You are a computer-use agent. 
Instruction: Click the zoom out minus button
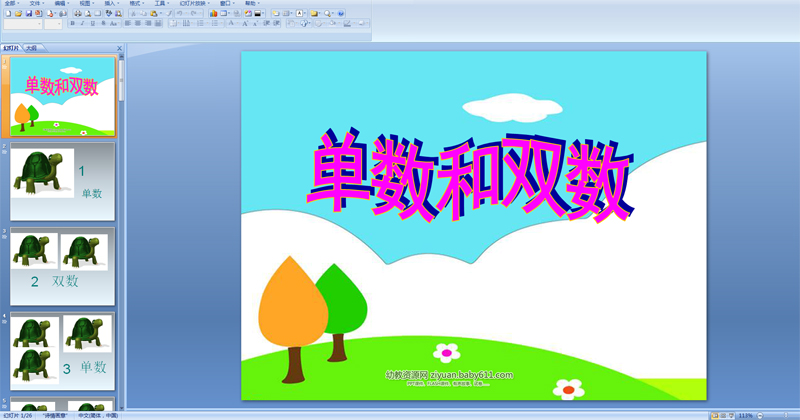pos(760,416)
